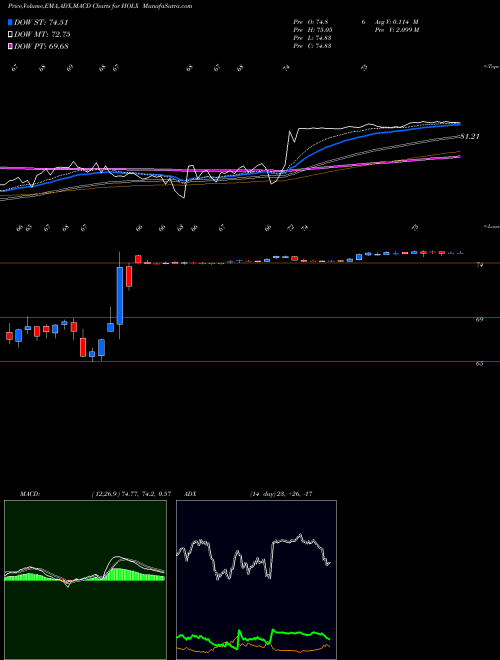Click the 65 price axis label

click(x=479, y=364)
